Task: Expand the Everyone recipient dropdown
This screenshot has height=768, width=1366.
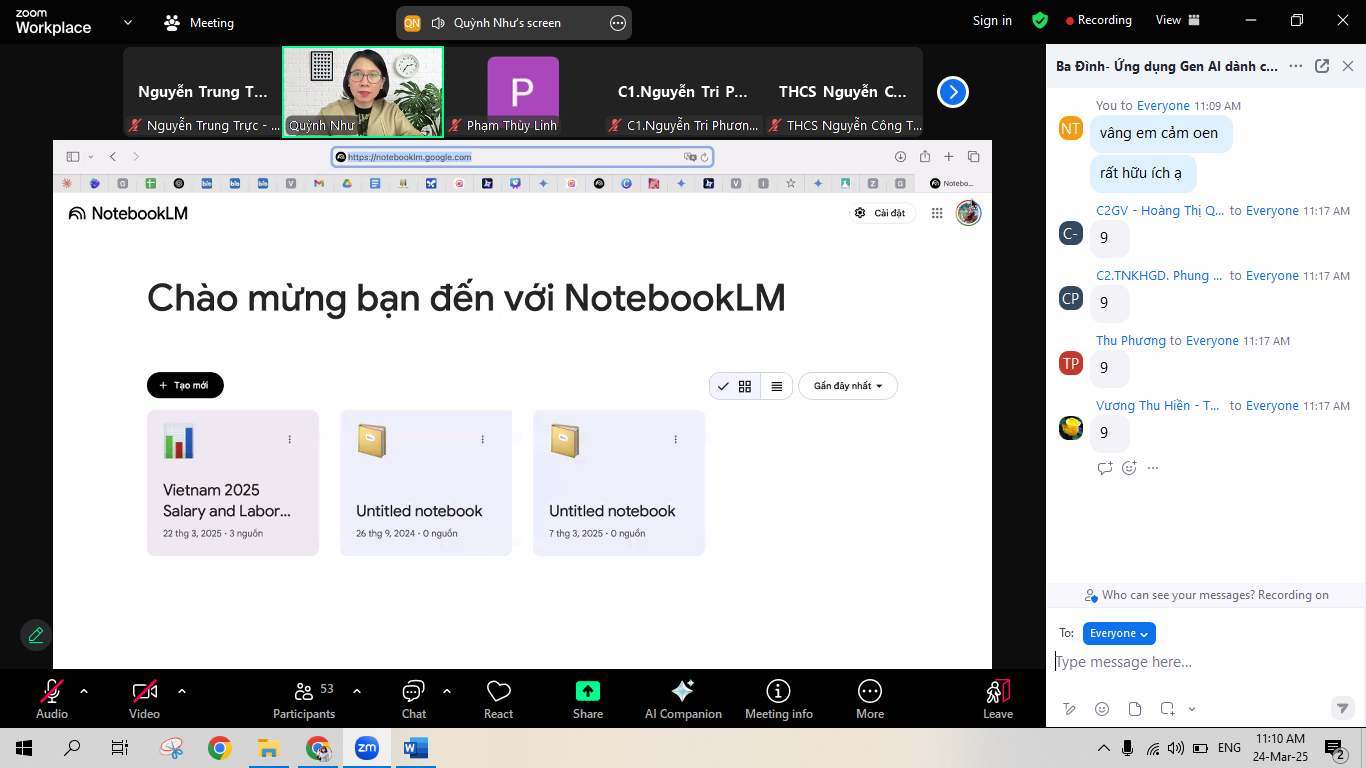Action: (x=1119, y=633)
